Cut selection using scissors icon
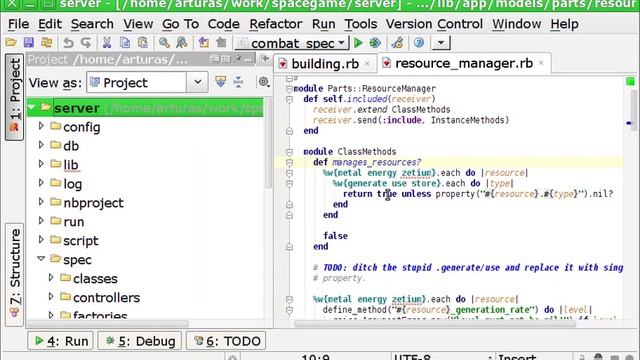Viewport: 640px width, 360px height. 107,43
